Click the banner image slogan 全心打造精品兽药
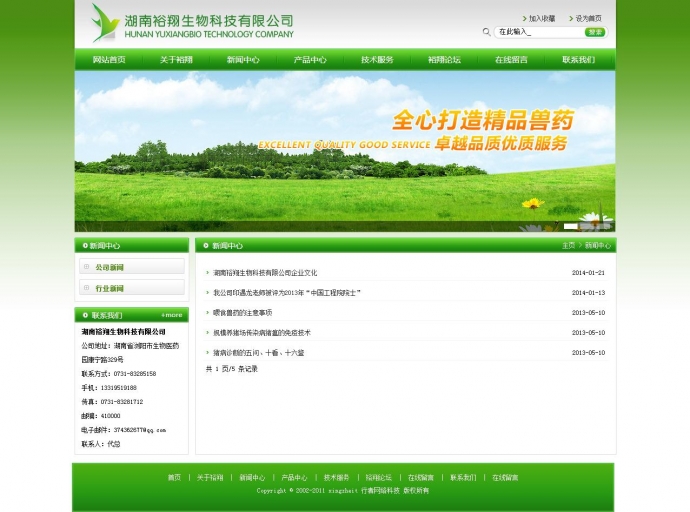 coord(483,120)
